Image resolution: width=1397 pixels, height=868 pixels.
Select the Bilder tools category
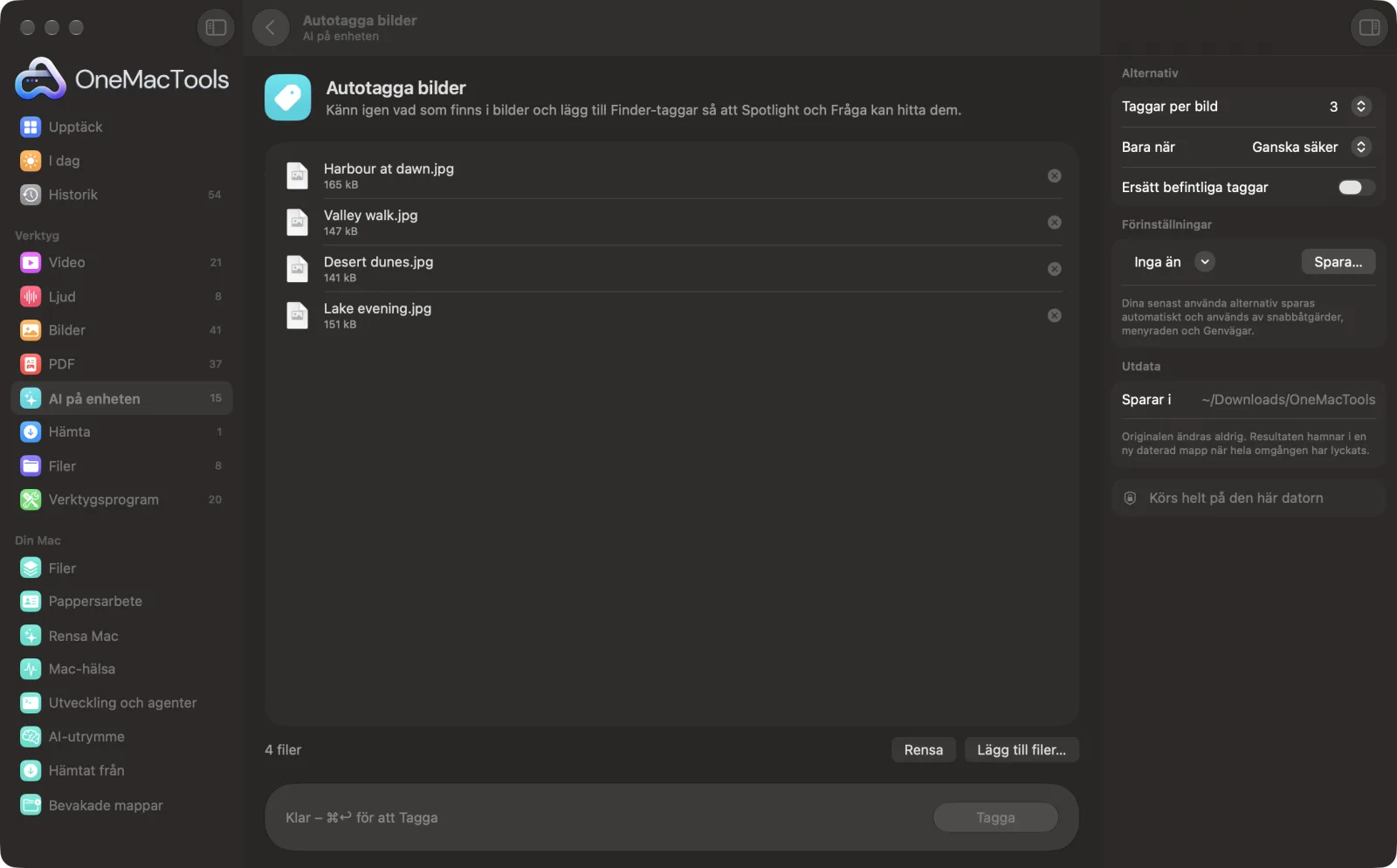[x=121, y=330]
